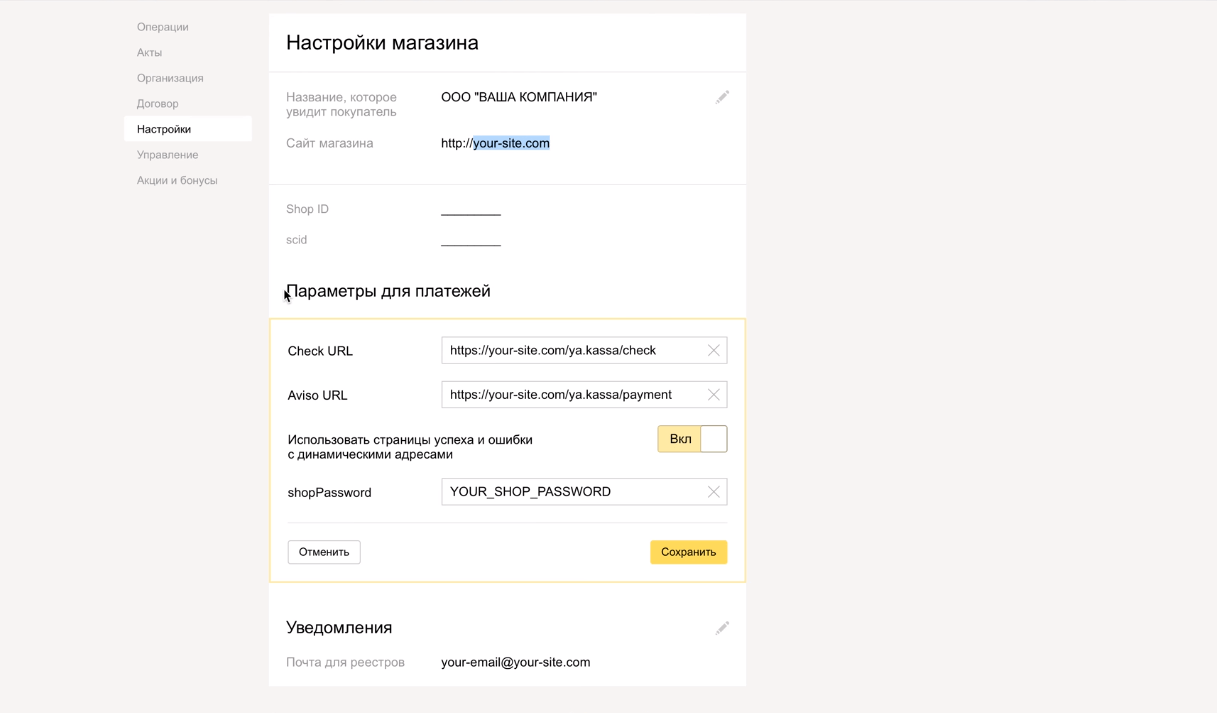Click the pencil icon beside the company name
Viewport: 1217px width, 713px height.
[722, 97]
